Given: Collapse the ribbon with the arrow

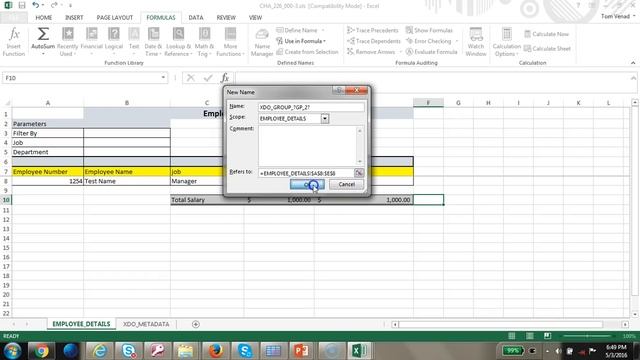Looking at the screenshot, I should (633, 62).
